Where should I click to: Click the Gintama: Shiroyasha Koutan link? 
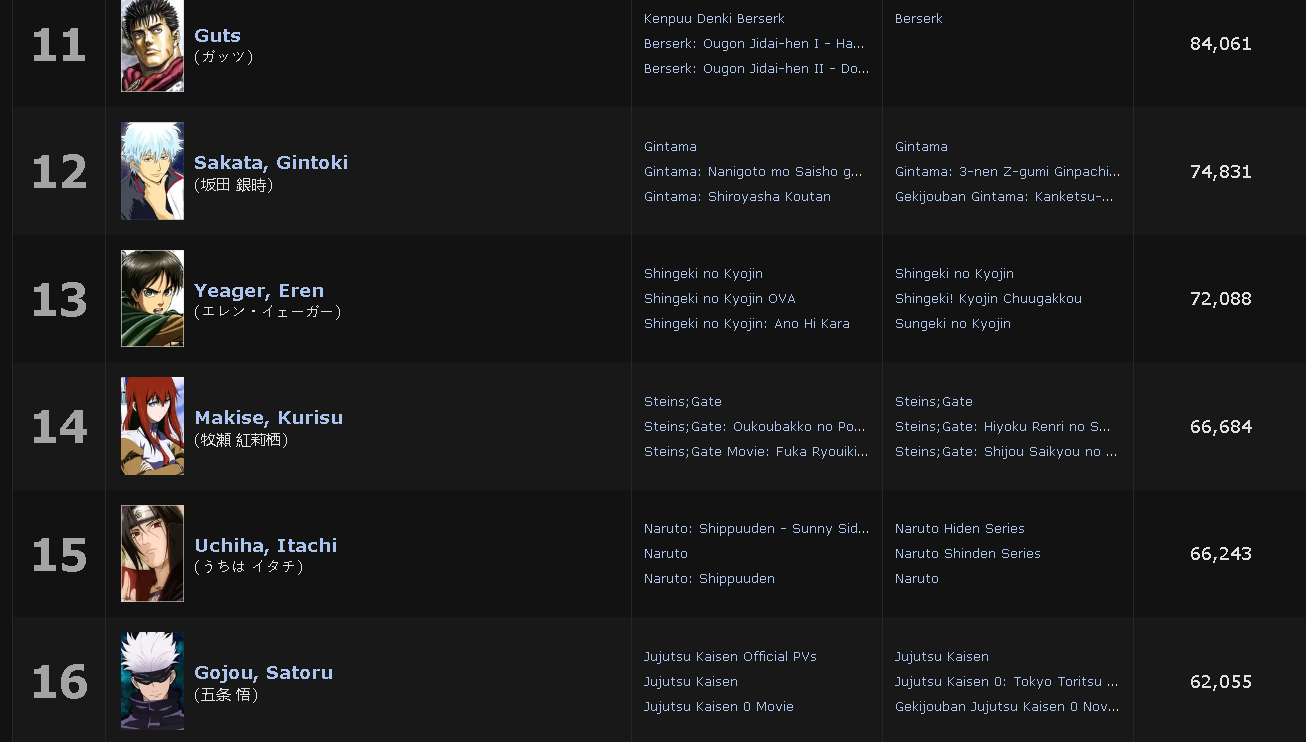tap(737, 197)
